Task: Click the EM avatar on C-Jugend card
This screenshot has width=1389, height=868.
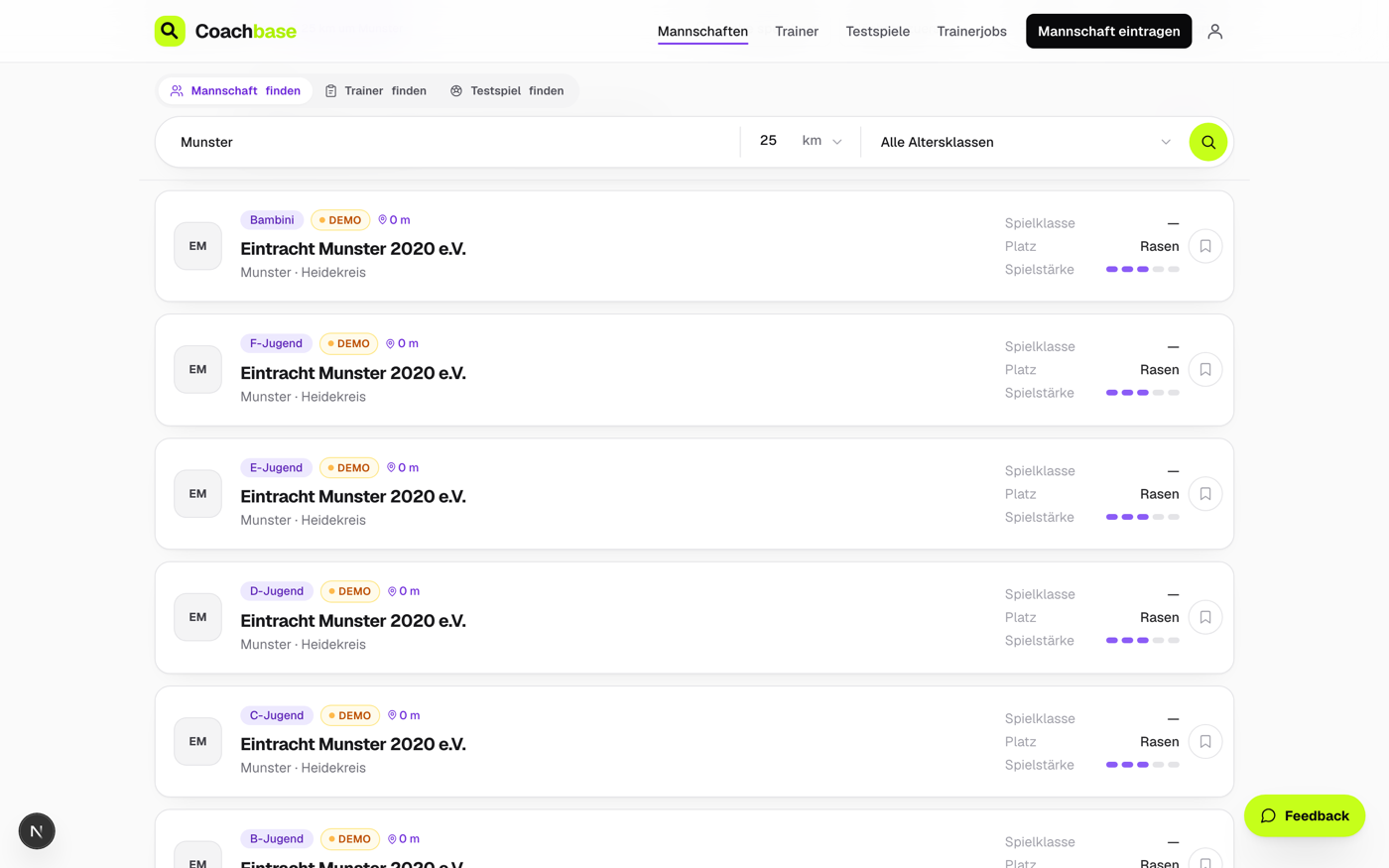Action: coord(198,742)
